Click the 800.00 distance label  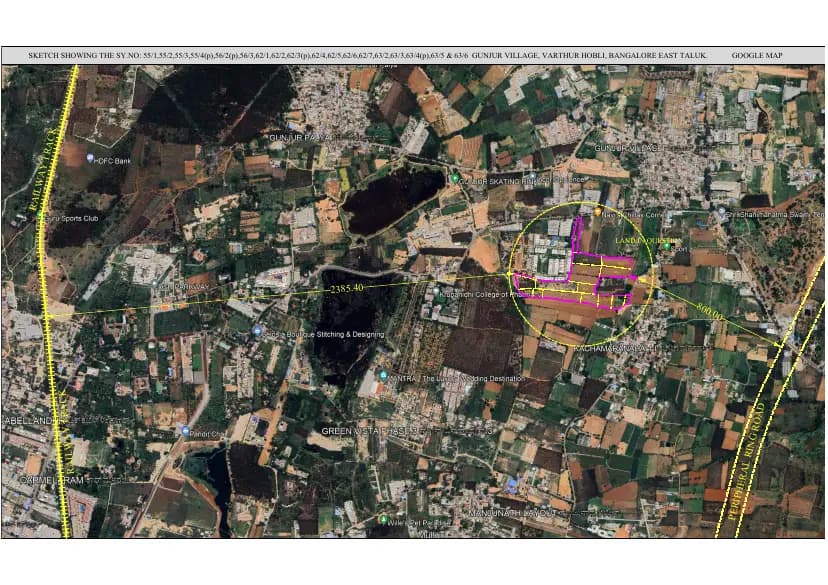tap(709, 312)
